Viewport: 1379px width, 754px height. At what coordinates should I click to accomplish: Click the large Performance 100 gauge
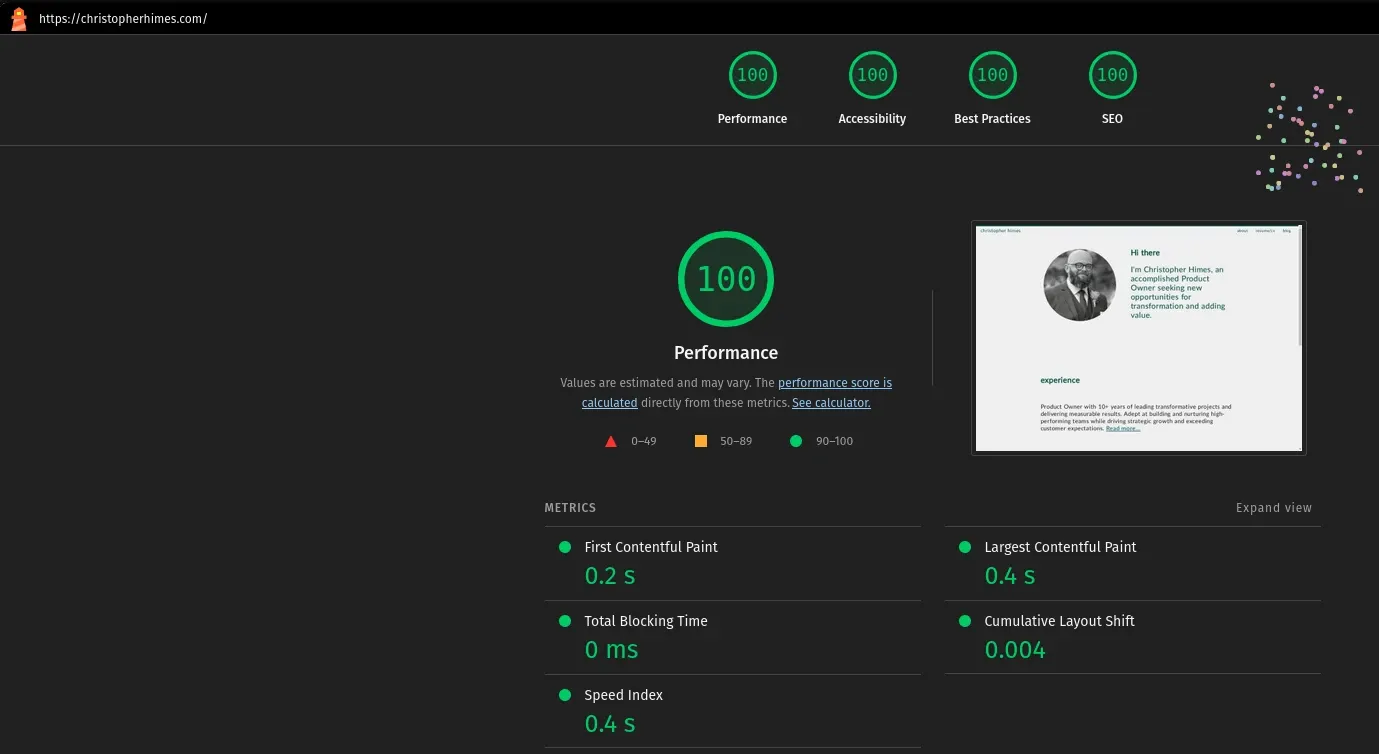726,278
